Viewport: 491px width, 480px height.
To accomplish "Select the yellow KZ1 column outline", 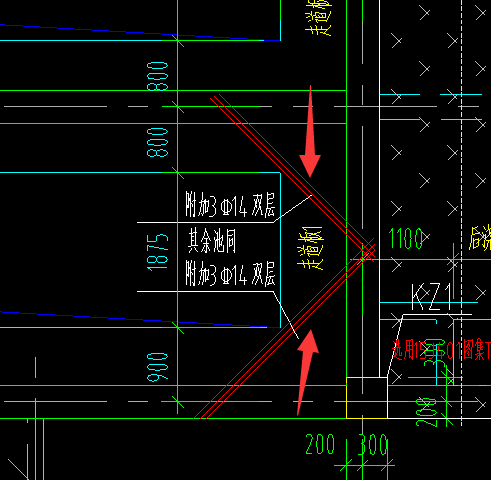I will [367, 398].
